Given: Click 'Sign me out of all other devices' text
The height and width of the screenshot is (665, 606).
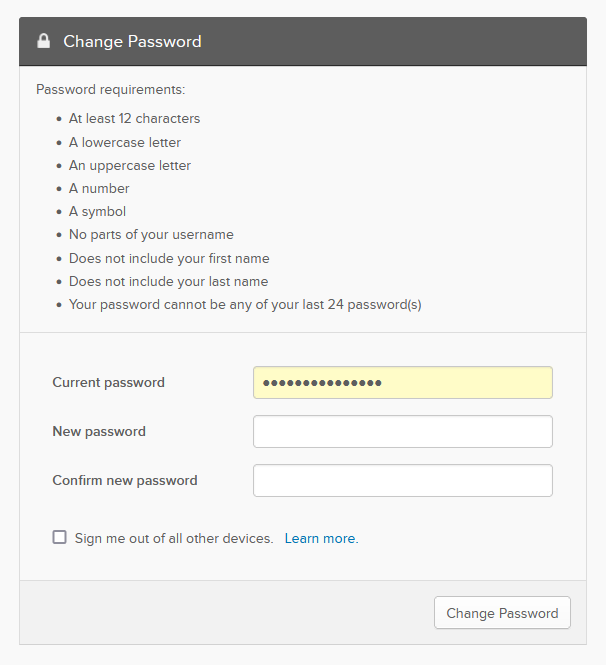Looking at the screenshot, I should point(174,538).
